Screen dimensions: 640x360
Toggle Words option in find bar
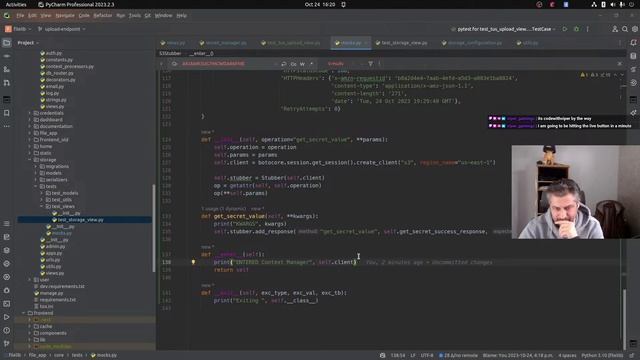coord(302,64)
